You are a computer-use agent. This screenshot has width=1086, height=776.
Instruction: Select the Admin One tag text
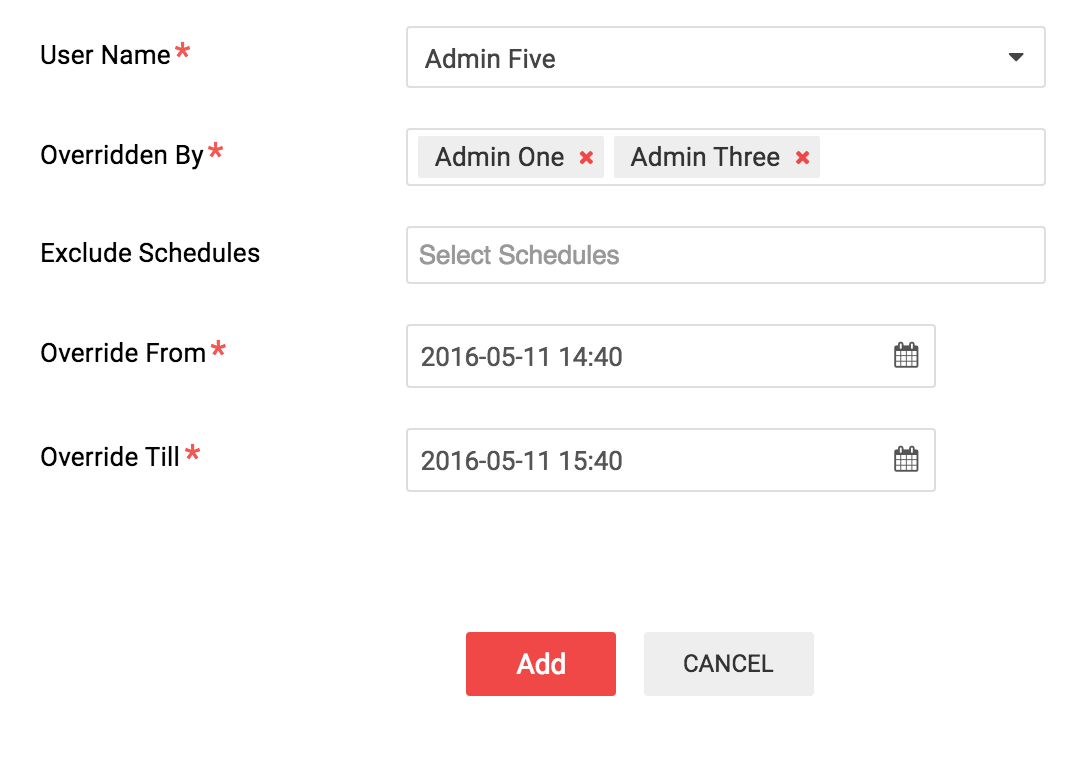point(499,157)
